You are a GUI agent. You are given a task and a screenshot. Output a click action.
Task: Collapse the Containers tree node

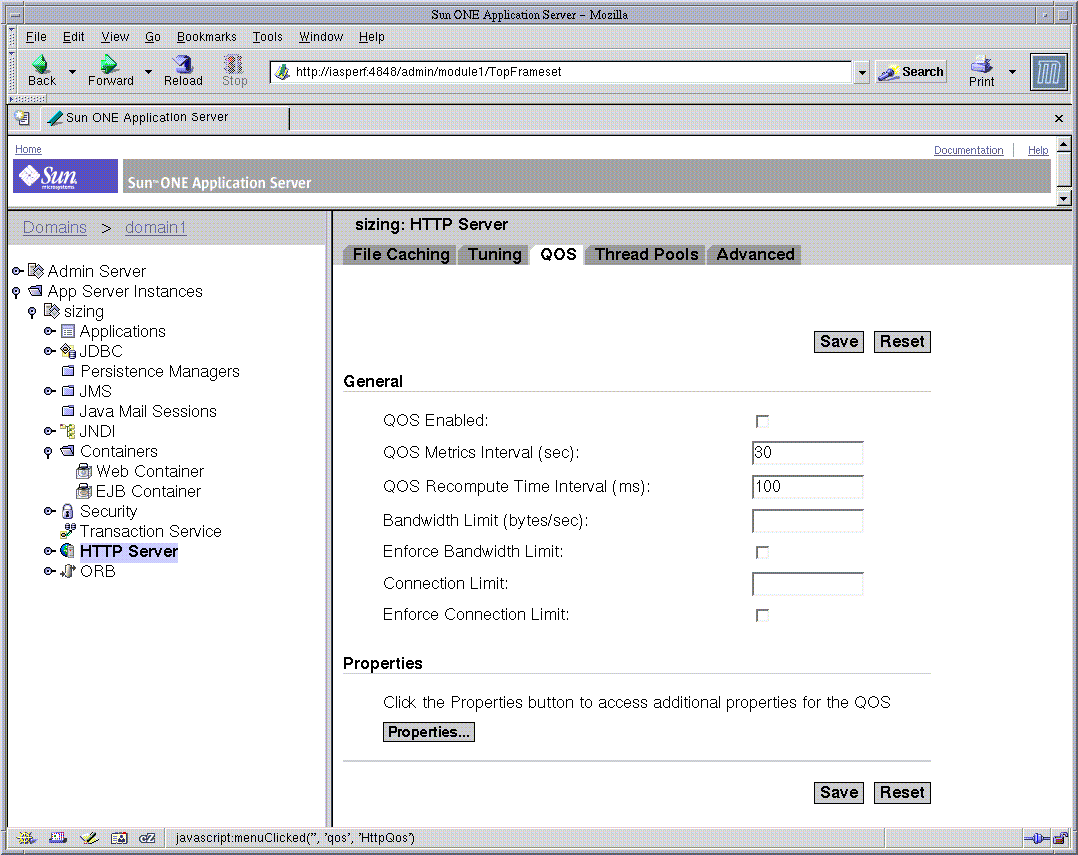[48, 452]
